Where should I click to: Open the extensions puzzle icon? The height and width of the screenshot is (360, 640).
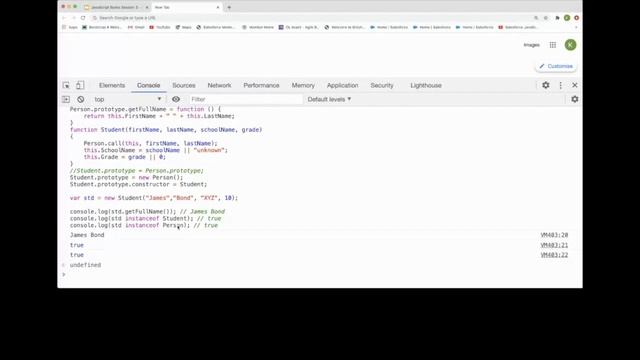pyautogui.click(x=557, y=18)
